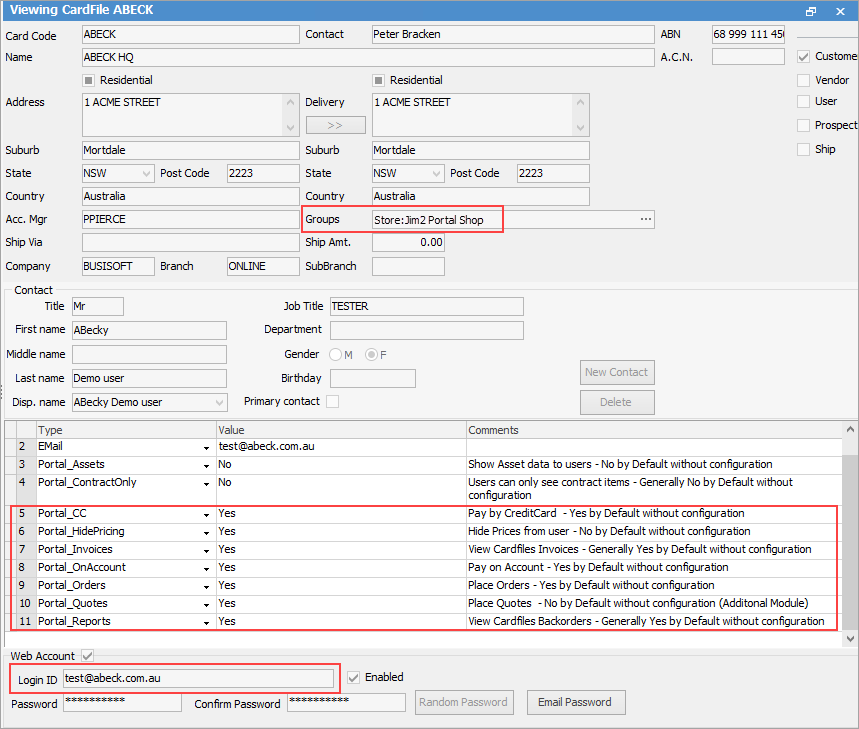
Task: Copy address to Delivery with >> button
Action: pyautogui.click(x=335, y=124)
